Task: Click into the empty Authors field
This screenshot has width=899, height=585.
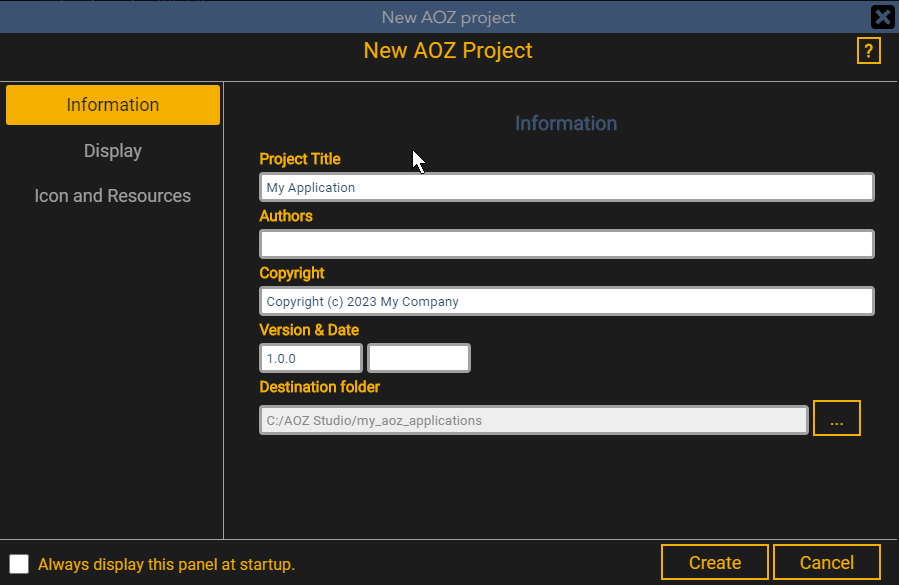Action: tap(566, 244)
